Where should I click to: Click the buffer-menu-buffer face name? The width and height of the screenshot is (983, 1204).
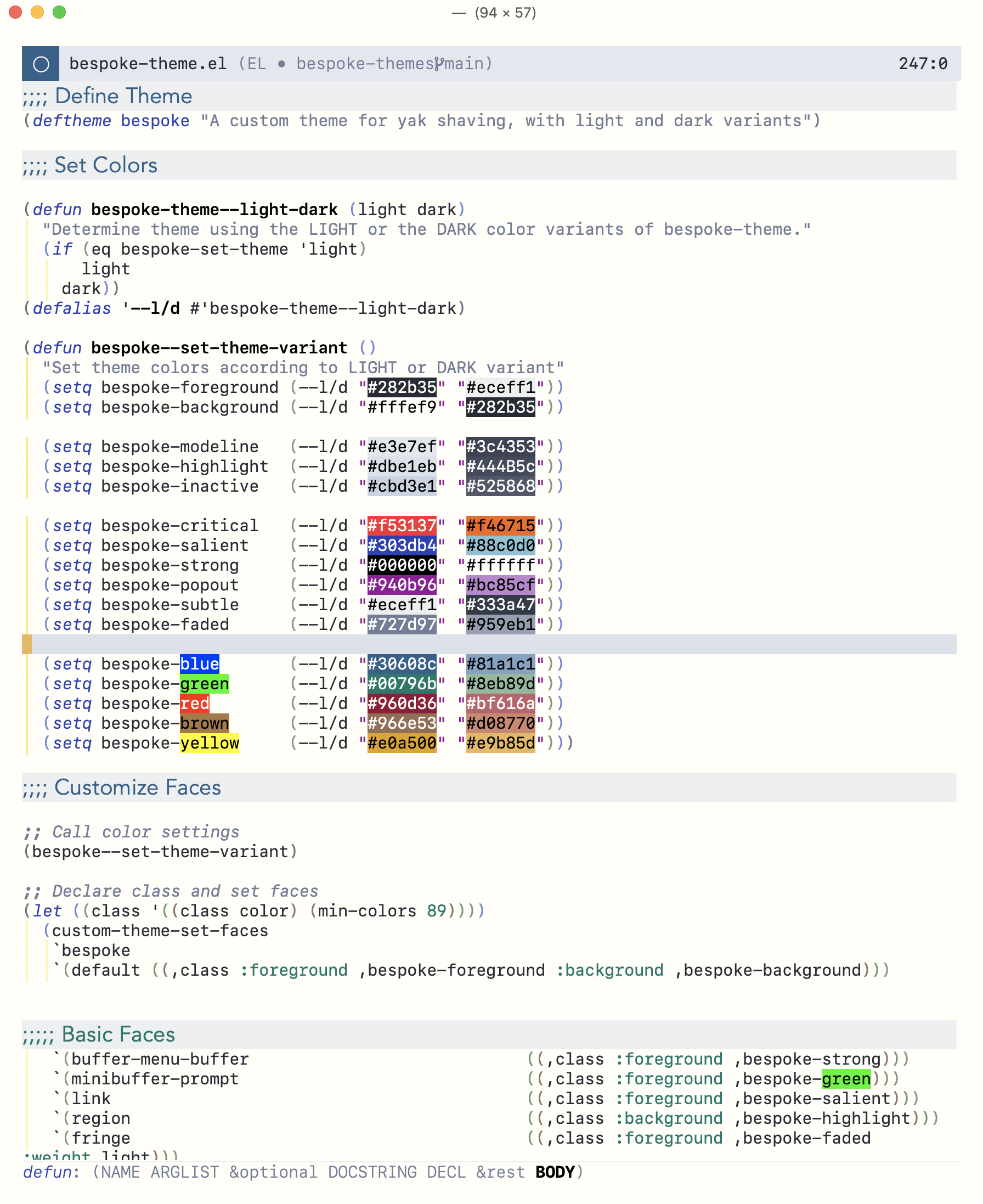coord(160,1060)
